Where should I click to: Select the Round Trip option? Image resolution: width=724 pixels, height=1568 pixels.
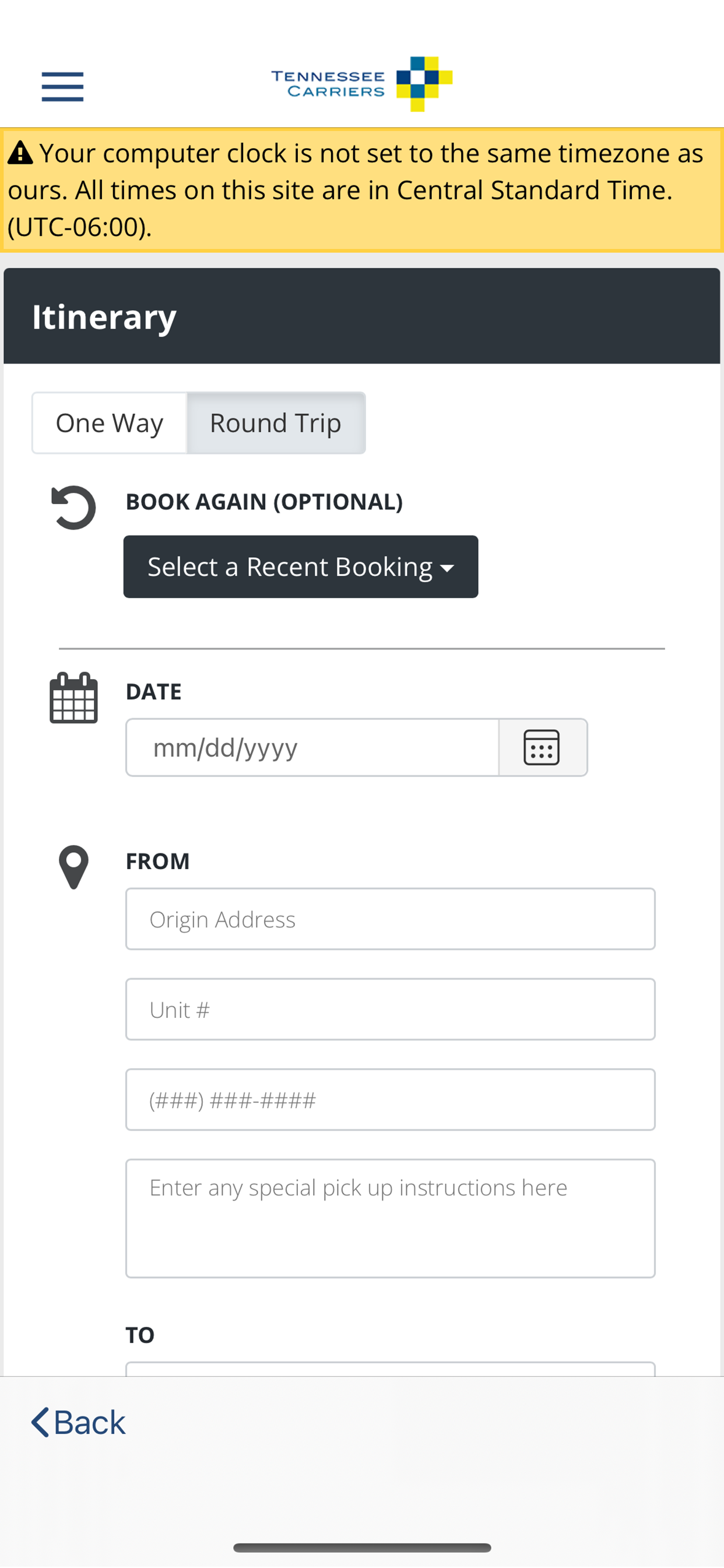(x=276, y=423)
